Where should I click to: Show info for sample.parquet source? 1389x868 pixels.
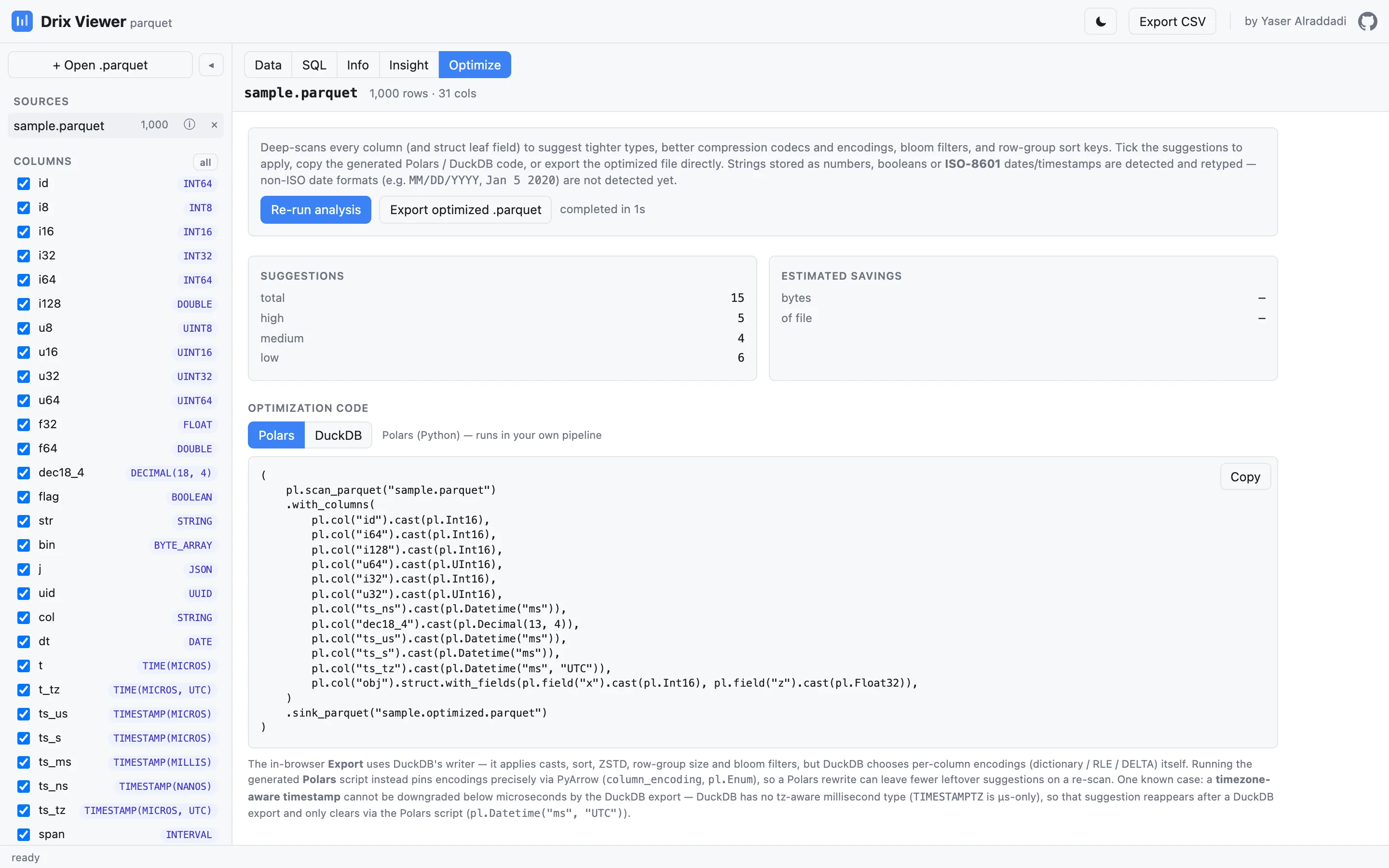[x=190, y=124]
